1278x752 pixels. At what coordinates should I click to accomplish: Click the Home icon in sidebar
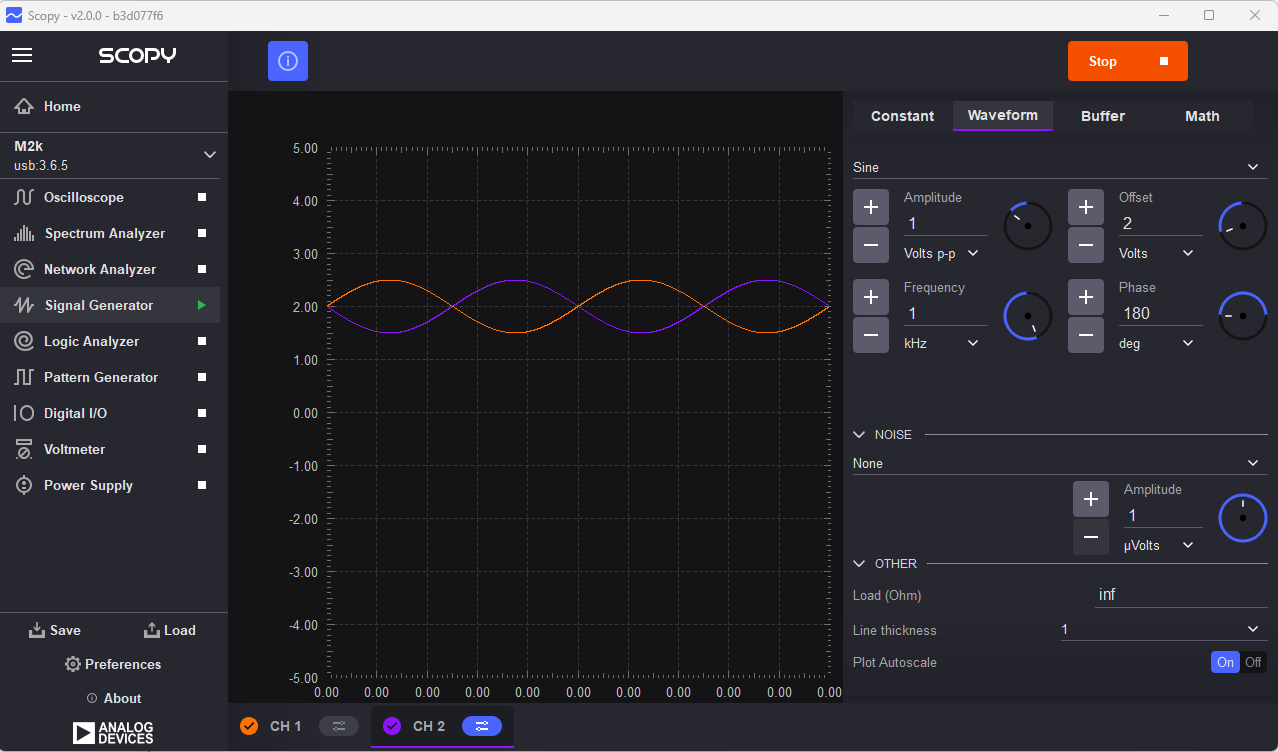pos(24,106)
